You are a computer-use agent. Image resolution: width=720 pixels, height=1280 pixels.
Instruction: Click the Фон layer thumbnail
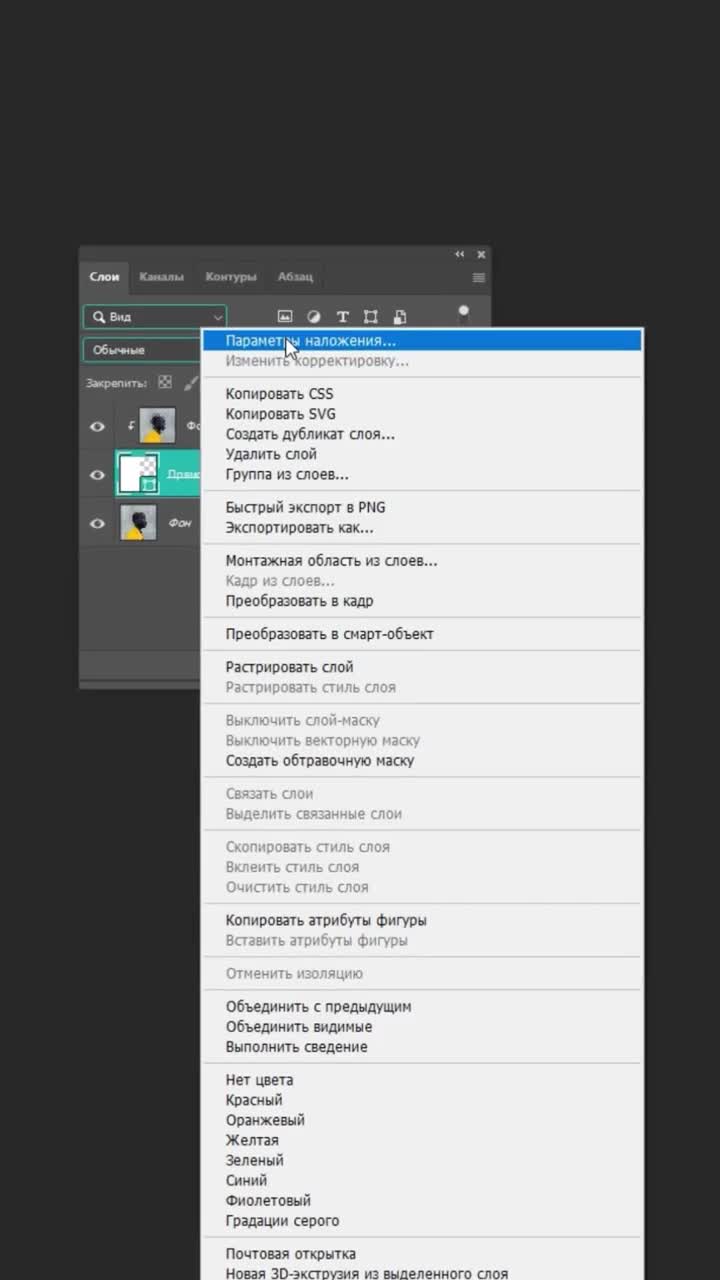tap(138, 523)
